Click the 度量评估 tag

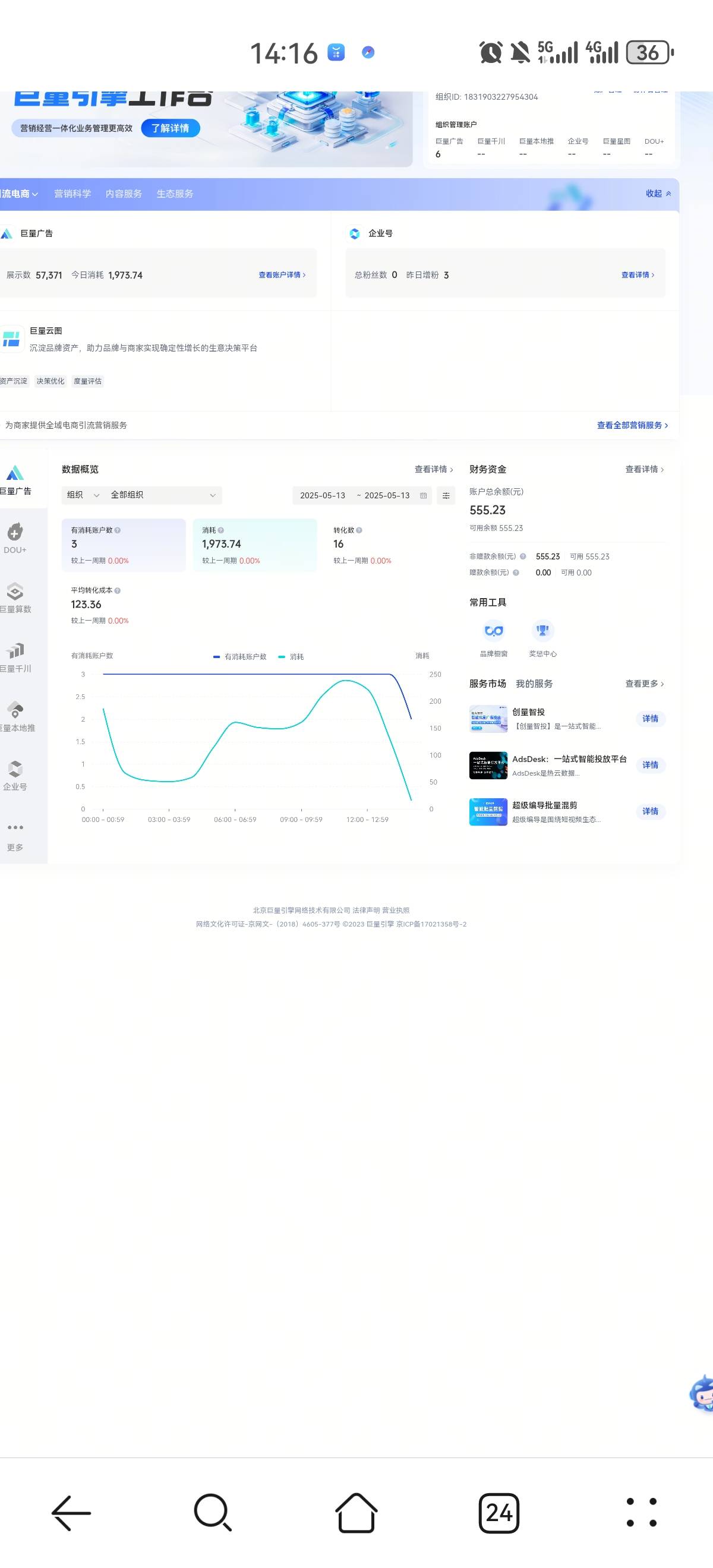(x=88, y=381)
